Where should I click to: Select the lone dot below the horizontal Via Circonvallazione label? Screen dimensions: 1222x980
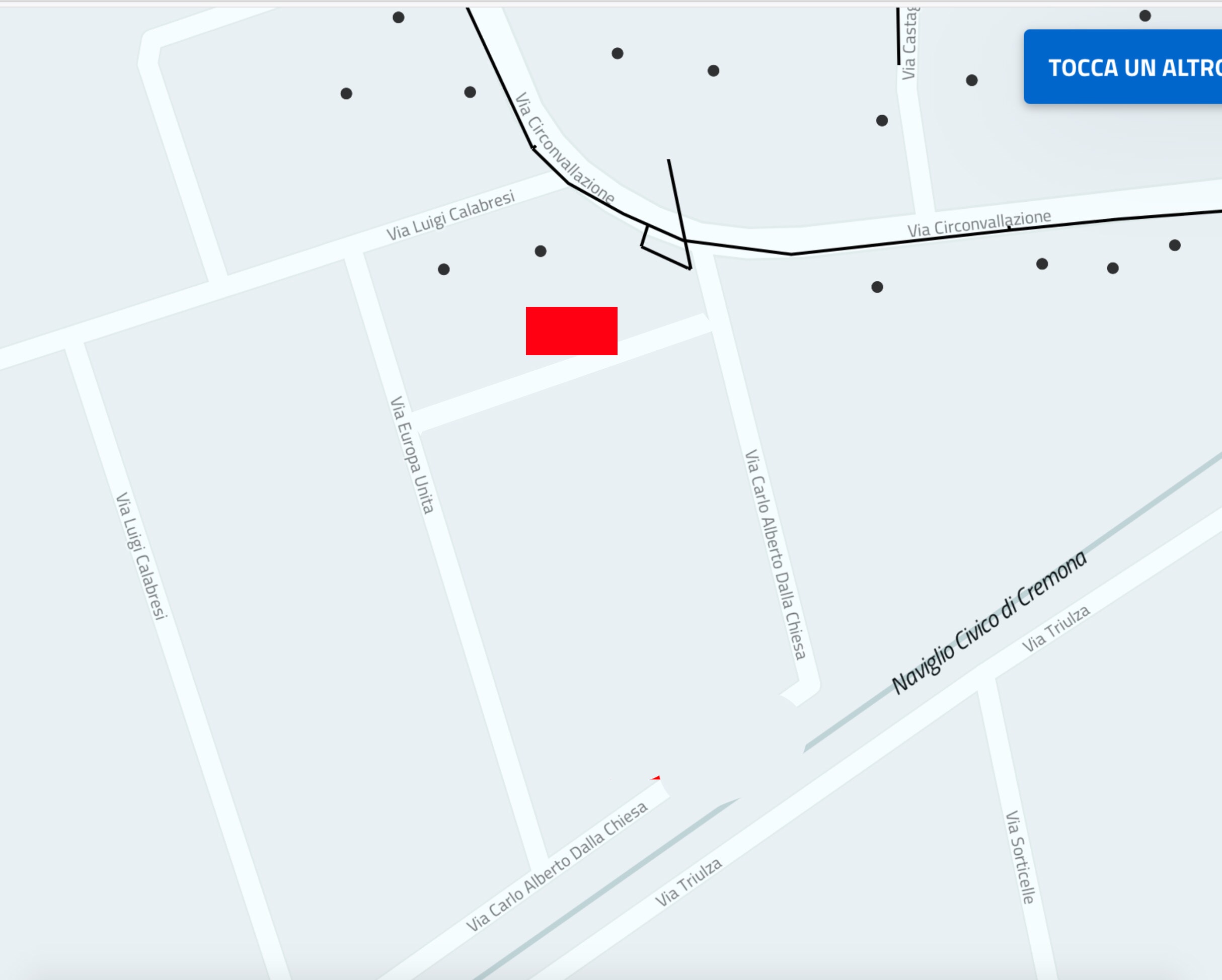pyautogui.click(x=877, y=287)
